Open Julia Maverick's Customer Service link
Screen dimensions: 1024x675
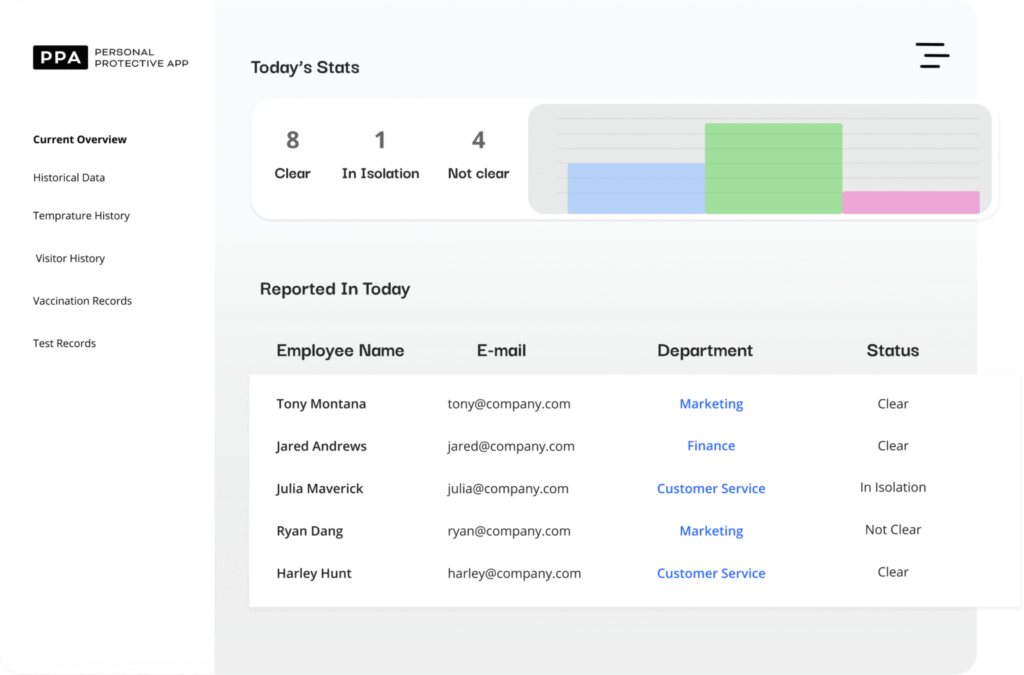tap(711, 489)
